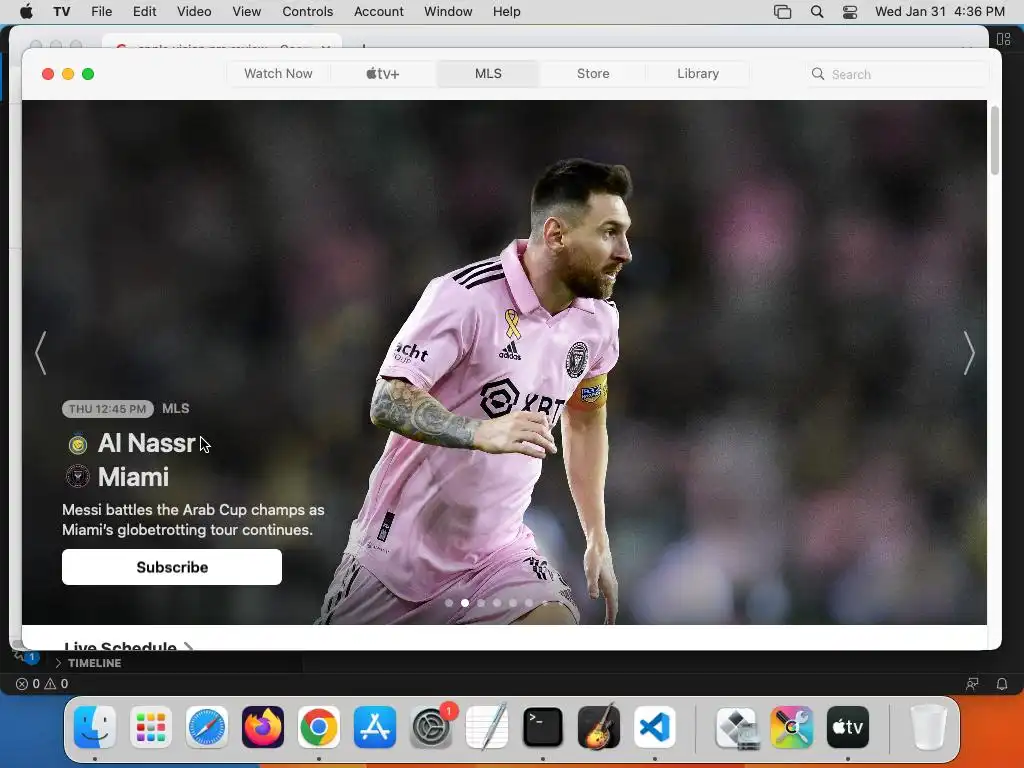Viewport: 1024px width, 768px height.
Task: Switch to the Apple TV+ tab
Action: 383,74
